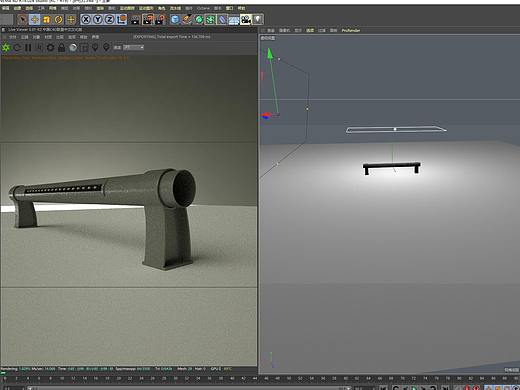Toggle clay mode sphere icon
The height and width of the screenshot is (390, 520).
73,48
